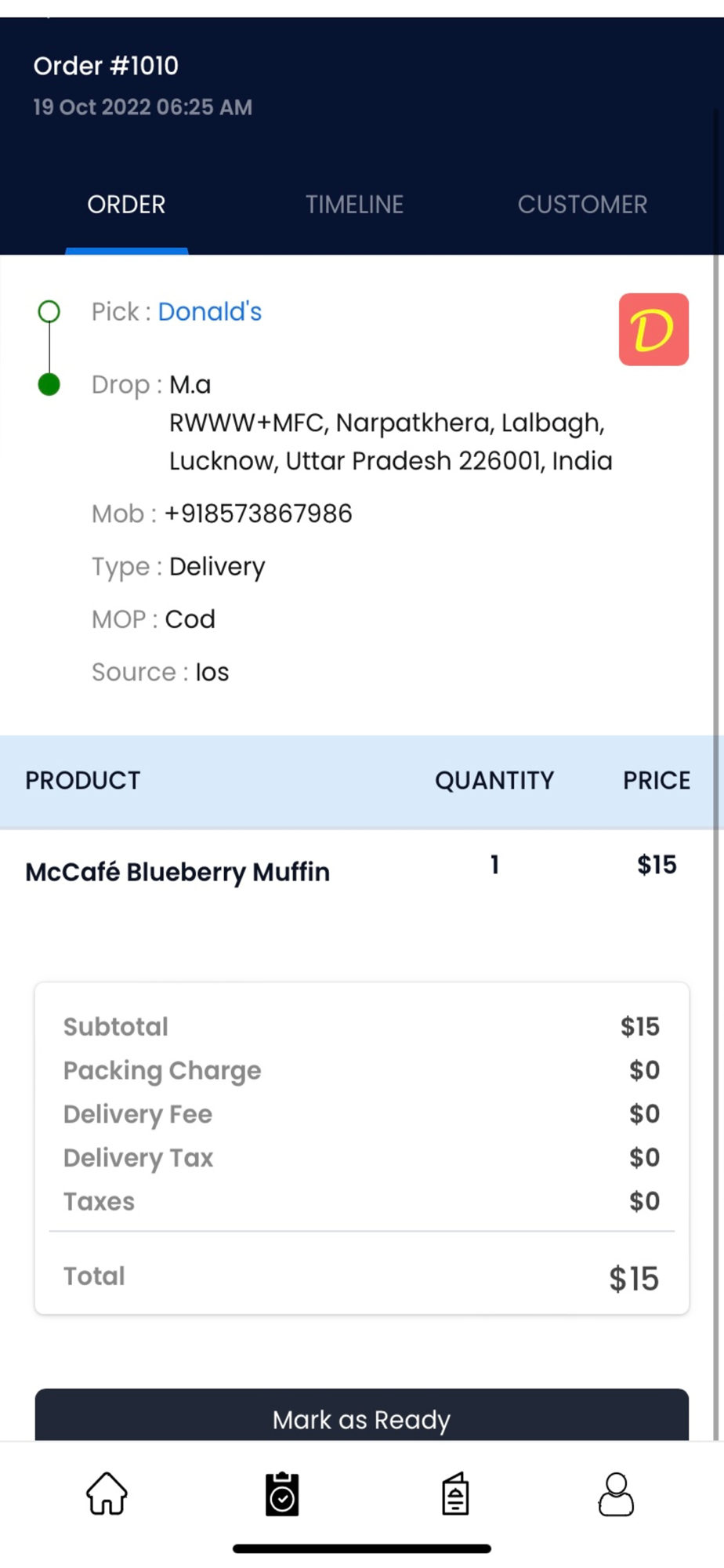Click the QUANTITY column header
724x1568 pixels.
(494, 781)
